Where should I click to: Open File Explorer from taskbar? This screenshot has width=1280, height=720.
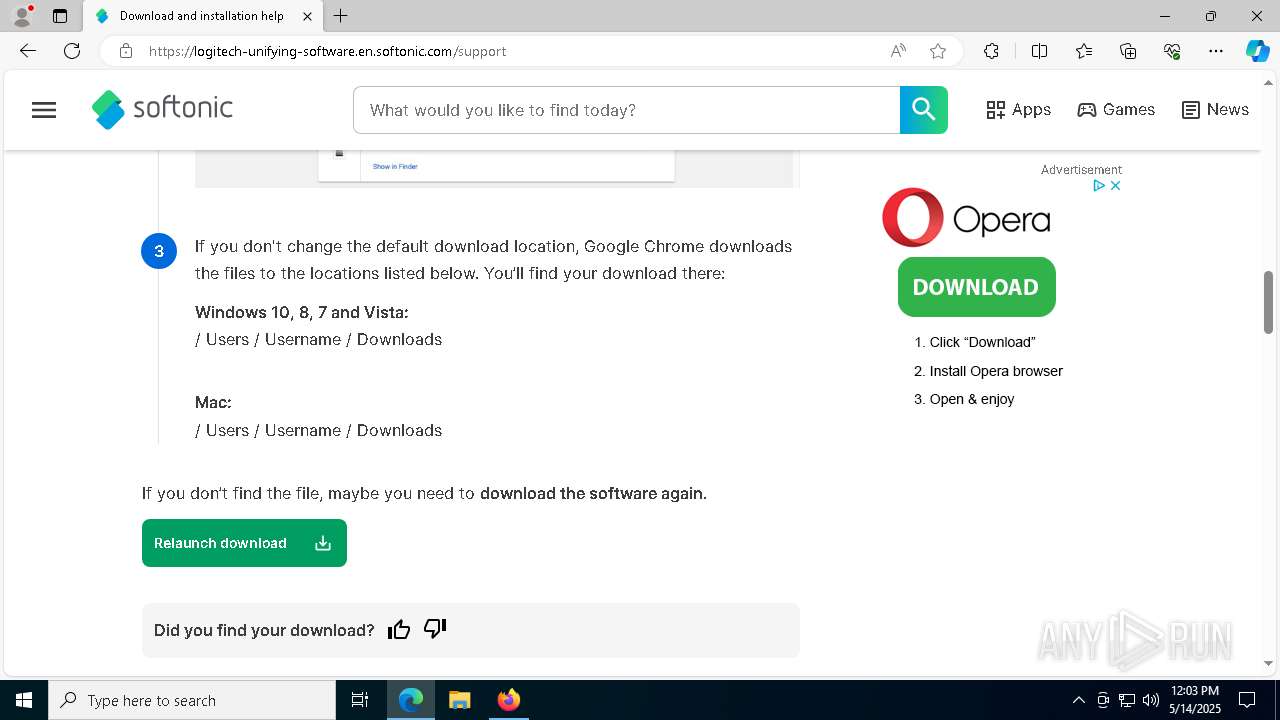[460, 700]
